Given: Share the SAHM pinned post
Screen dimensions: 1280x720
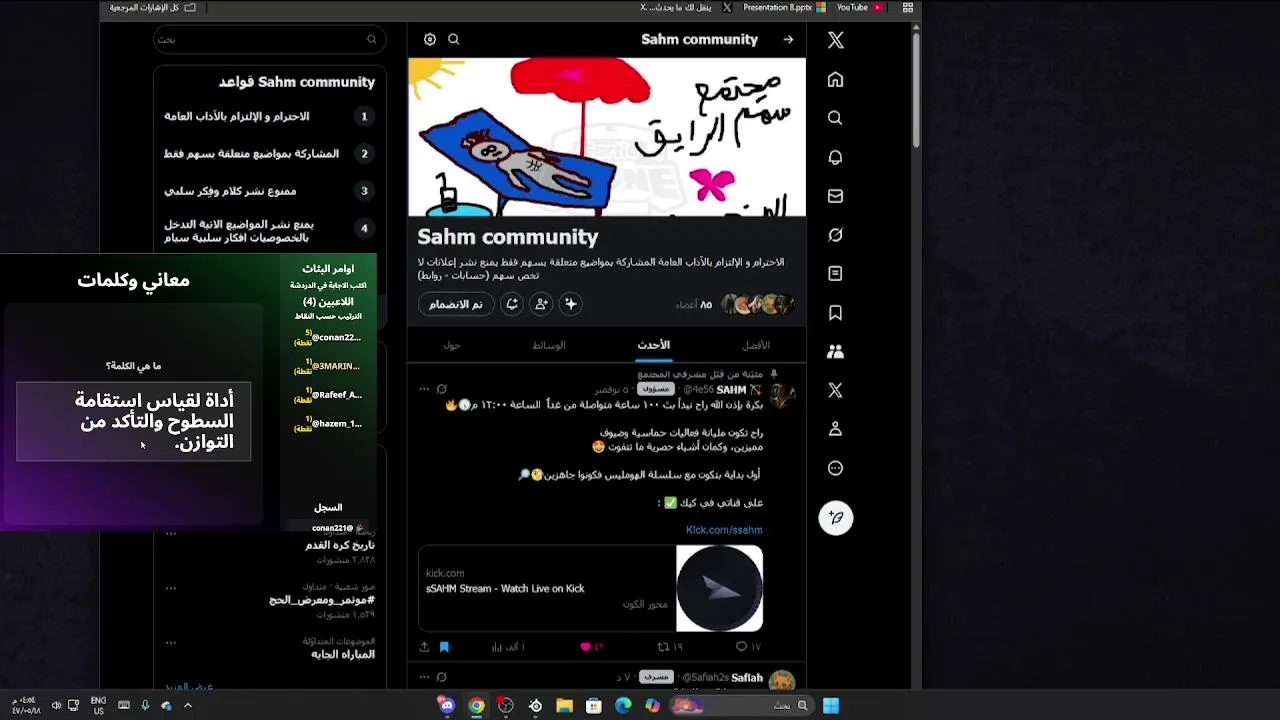Looking at the screenshot, I should pyautogui.click(x=424, y=647).
